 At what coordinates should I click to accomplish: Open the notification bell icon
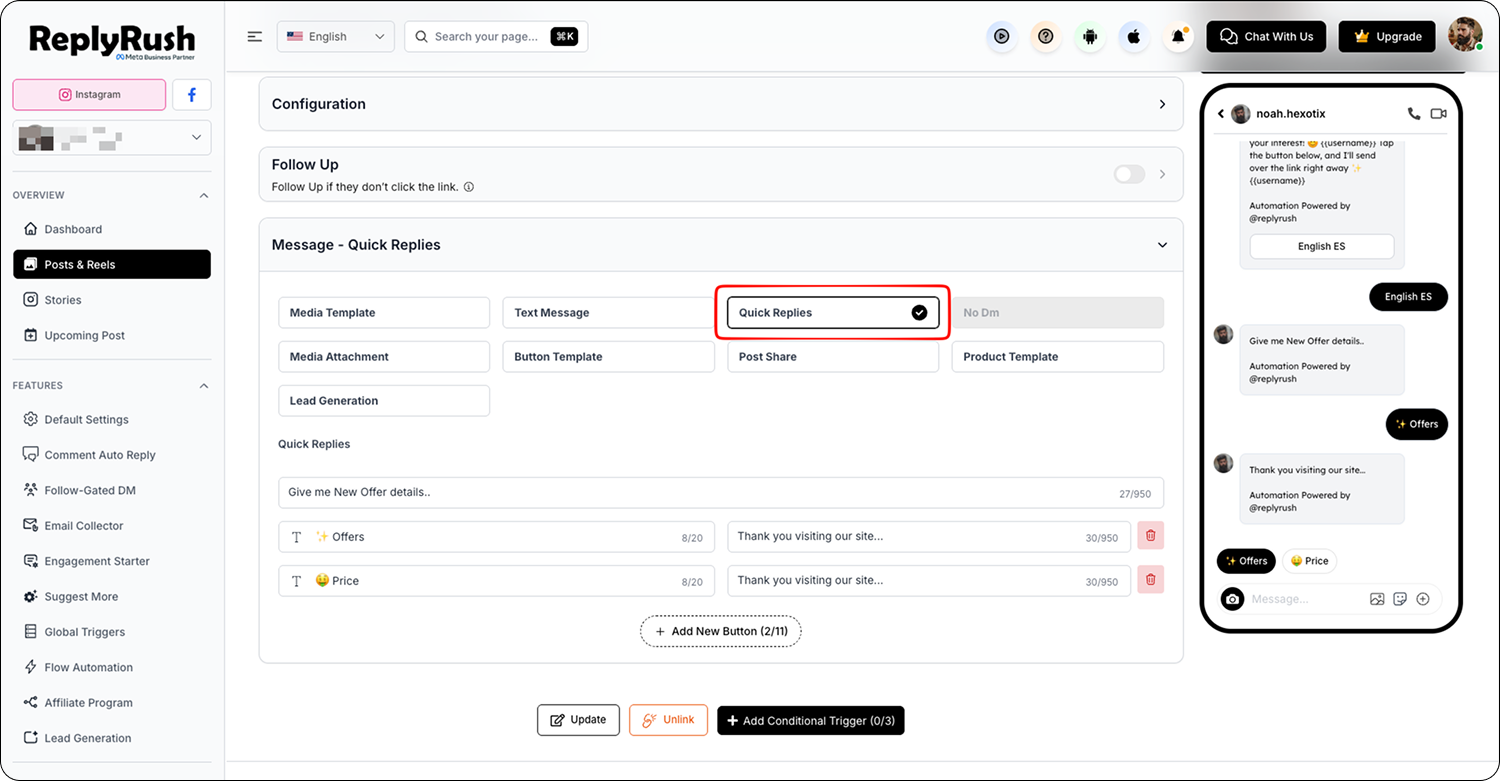pos(1179,37)
